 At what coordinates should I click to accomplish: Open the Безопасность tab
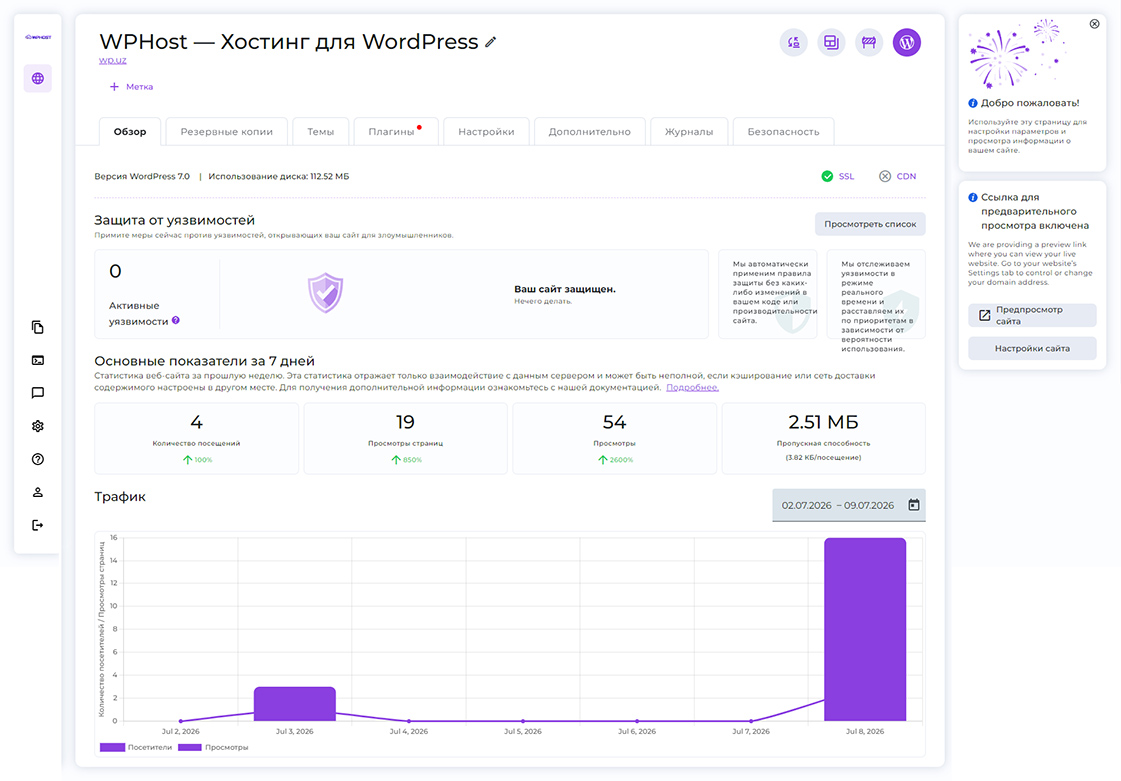[x=784, y=132]
